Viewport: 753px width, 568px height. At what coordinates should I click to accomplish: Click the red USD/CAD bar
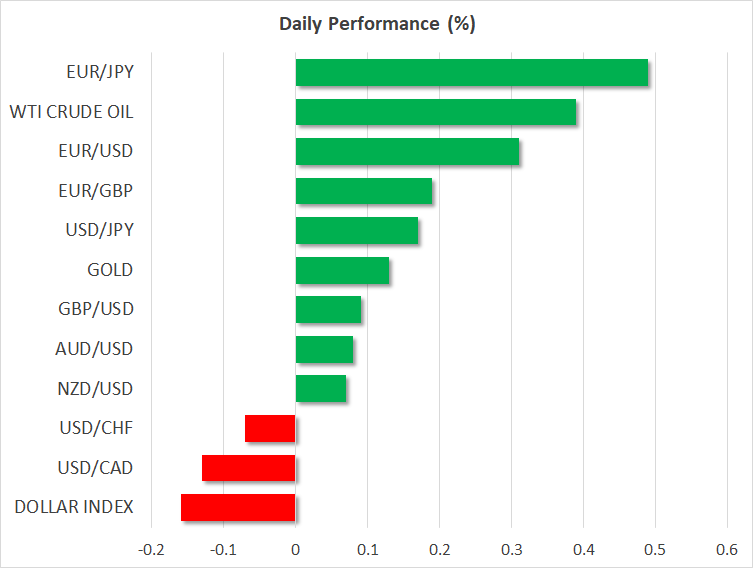tap(248, 468)
